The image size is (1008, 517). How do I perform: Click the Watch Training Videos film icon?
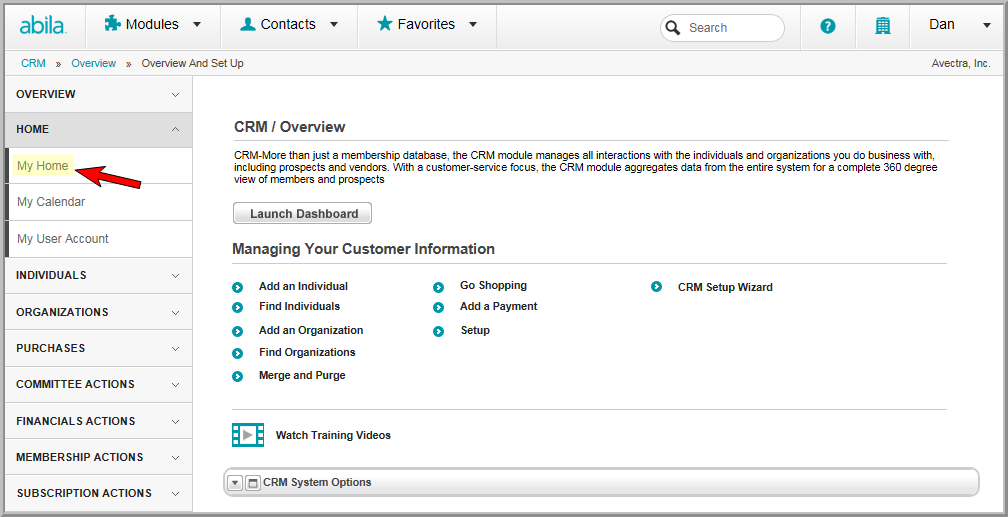248,435
